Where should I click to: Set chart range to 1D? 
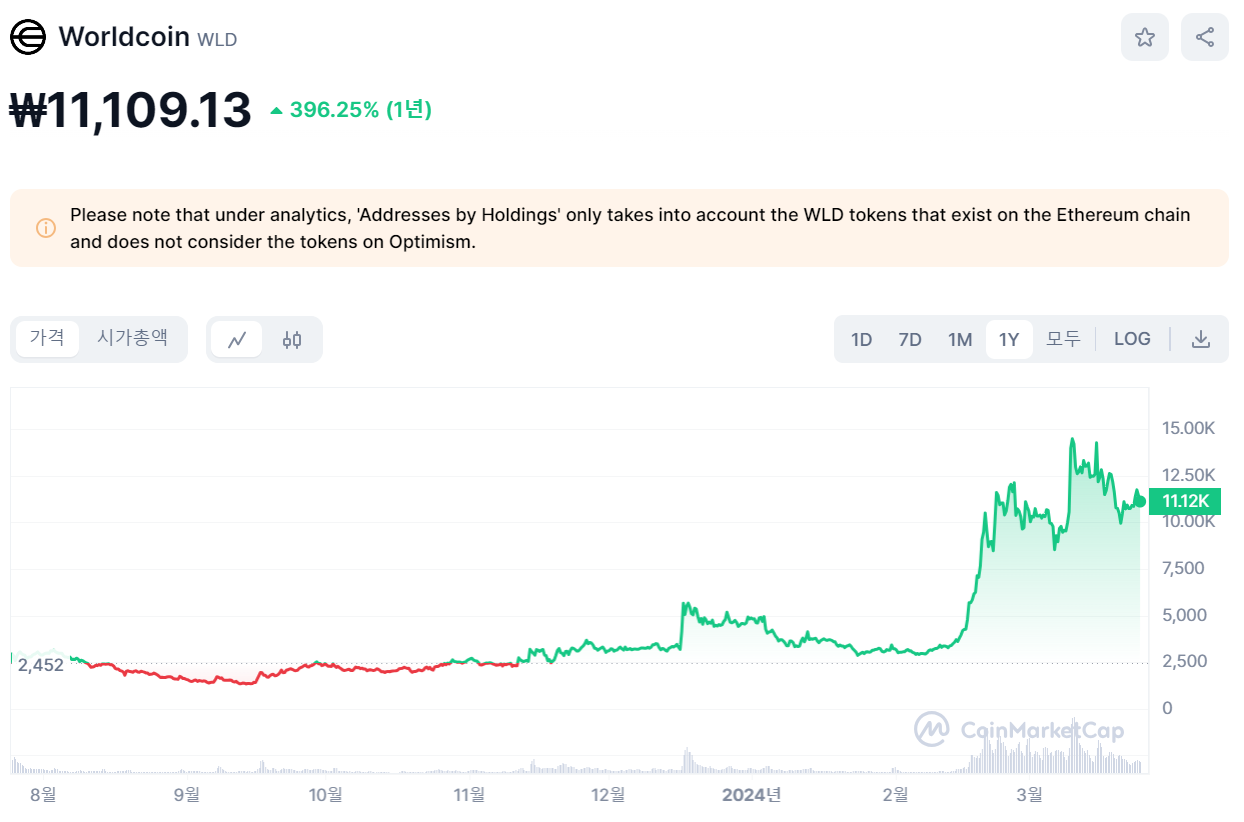click(x=861, y=339)
